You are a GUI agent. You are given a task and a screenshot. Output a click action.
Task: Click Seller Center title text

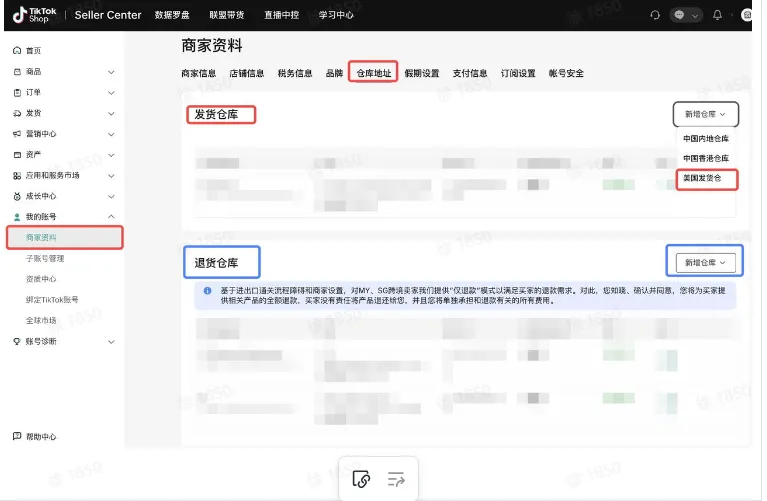tap(108, 15)
